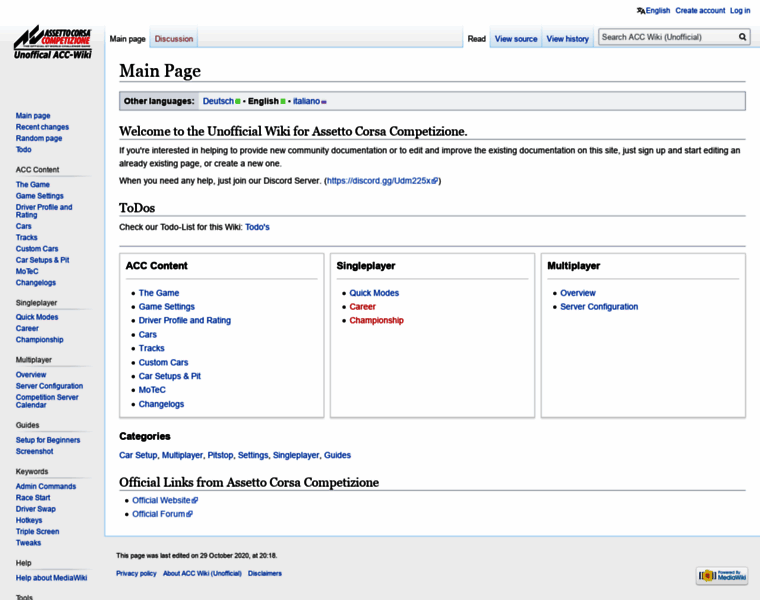Click the Powered by MediaWiki badge

tap(721, 576)
